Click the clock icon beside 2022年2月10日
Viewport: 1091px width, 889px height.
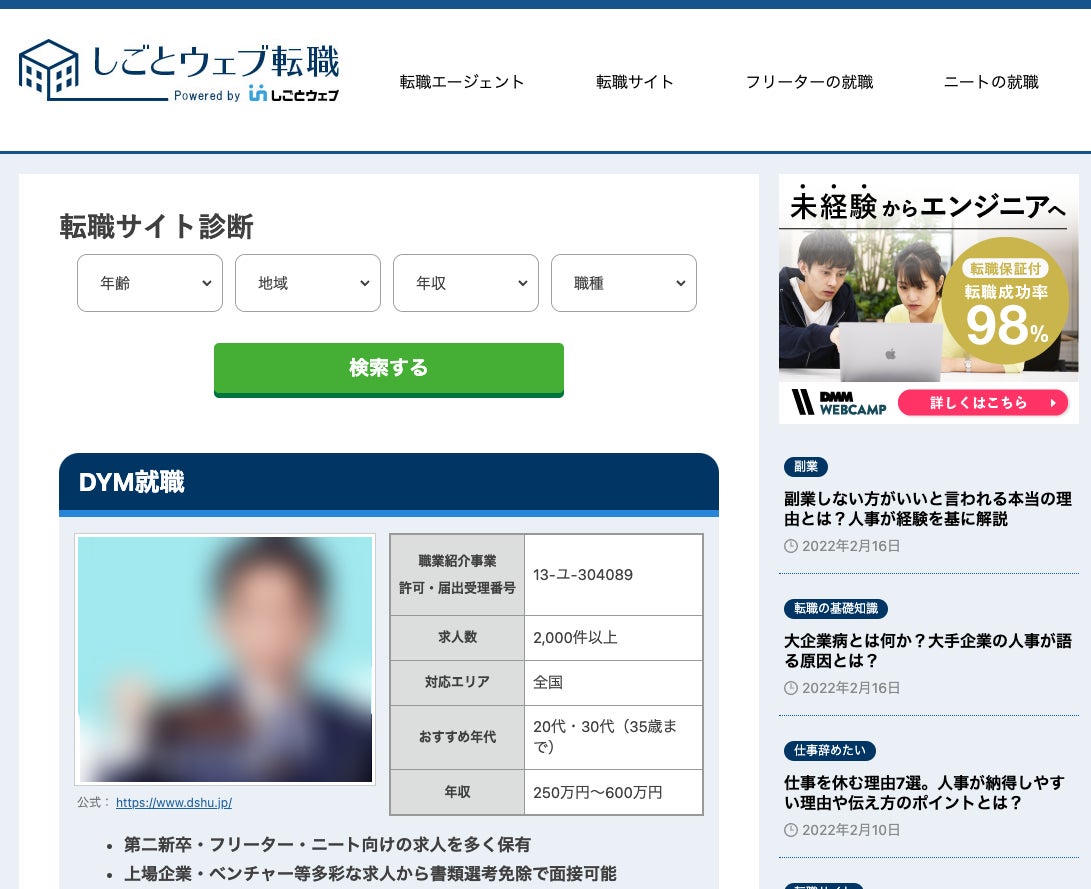point(791,830)
